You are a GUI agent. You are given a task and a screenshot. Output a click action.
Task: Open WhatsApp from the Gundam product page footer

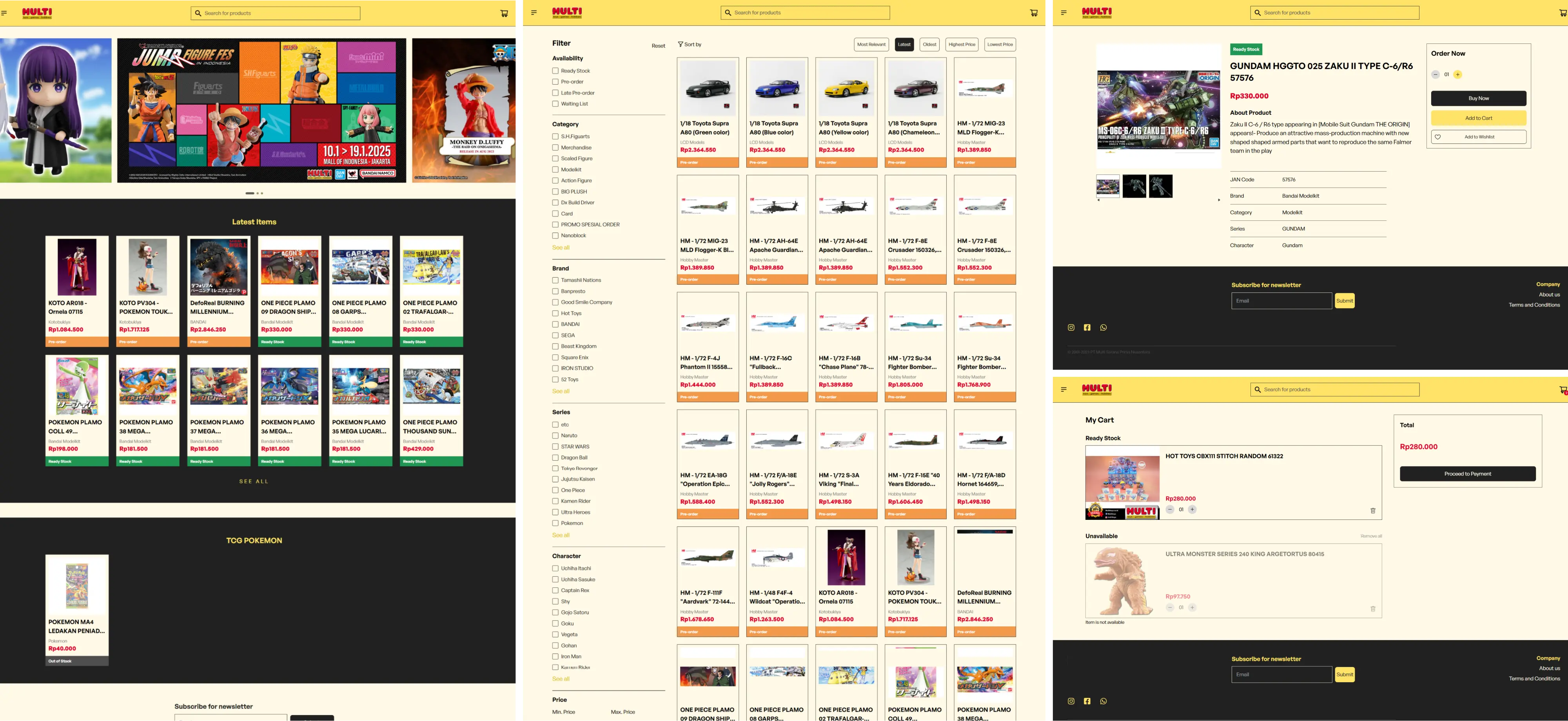click(x=1103, y=328)
